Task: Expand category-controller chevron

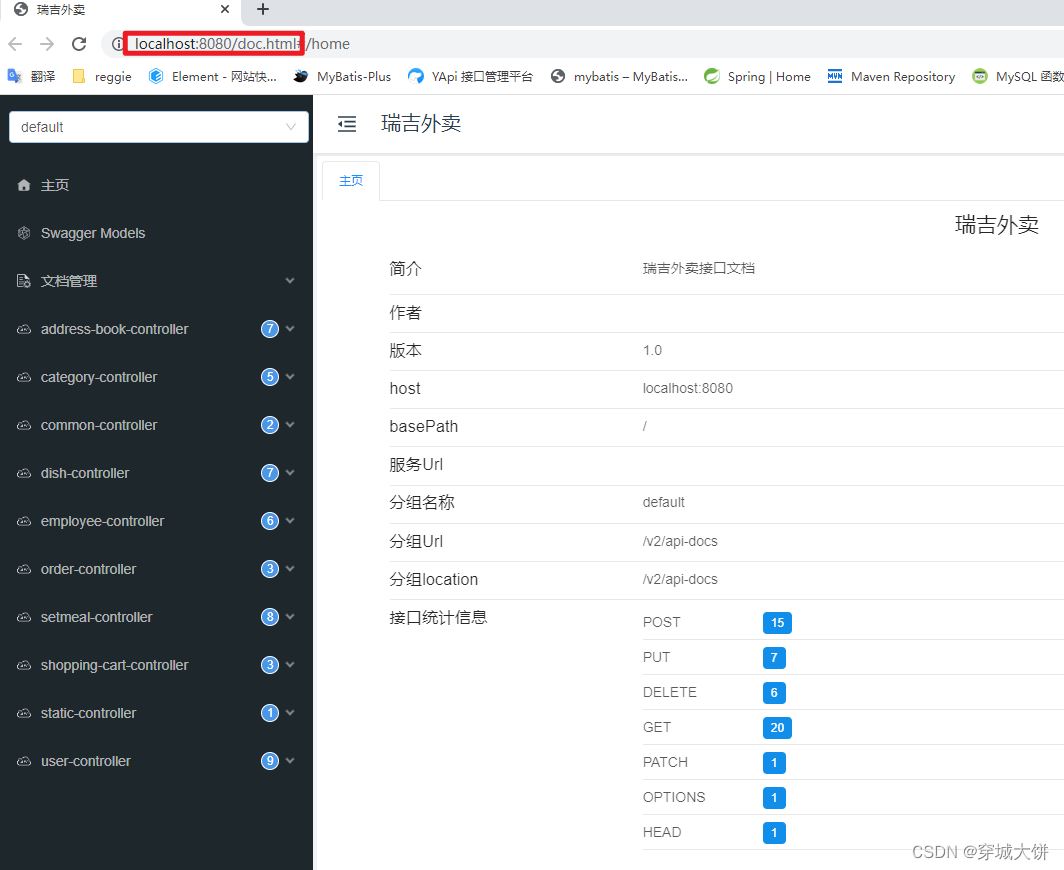Action: (290, 377)
